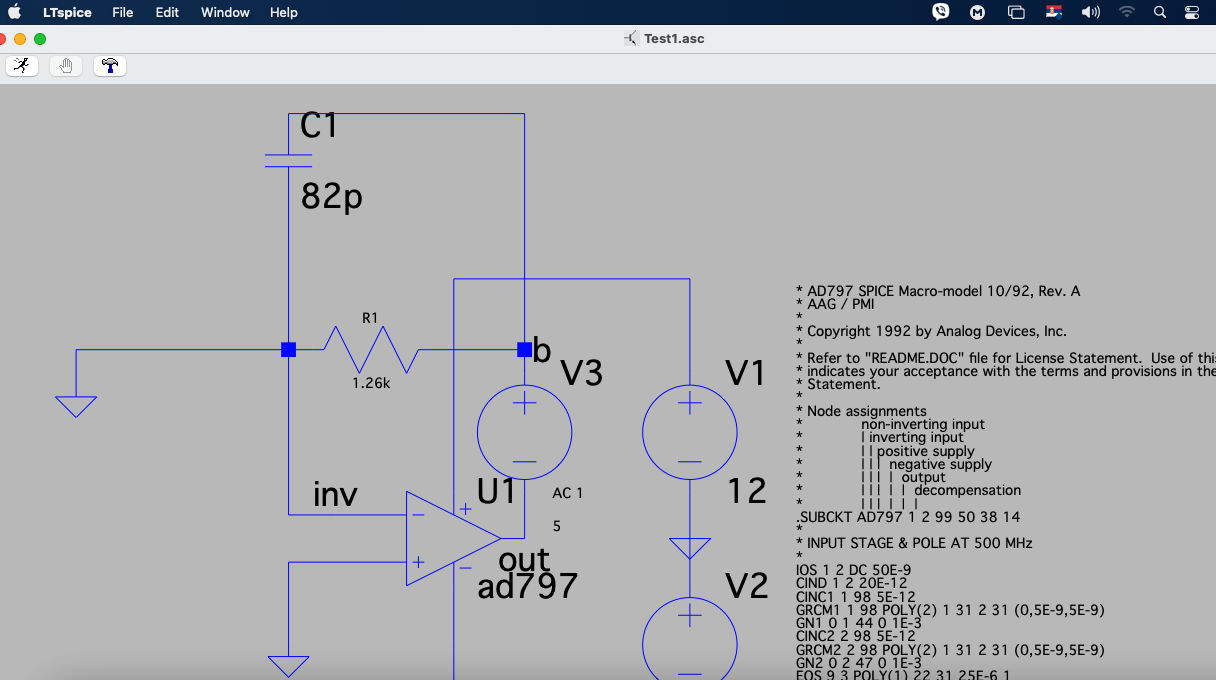
Task: Click the ground symbol below V1
Action: pos(689,548)
